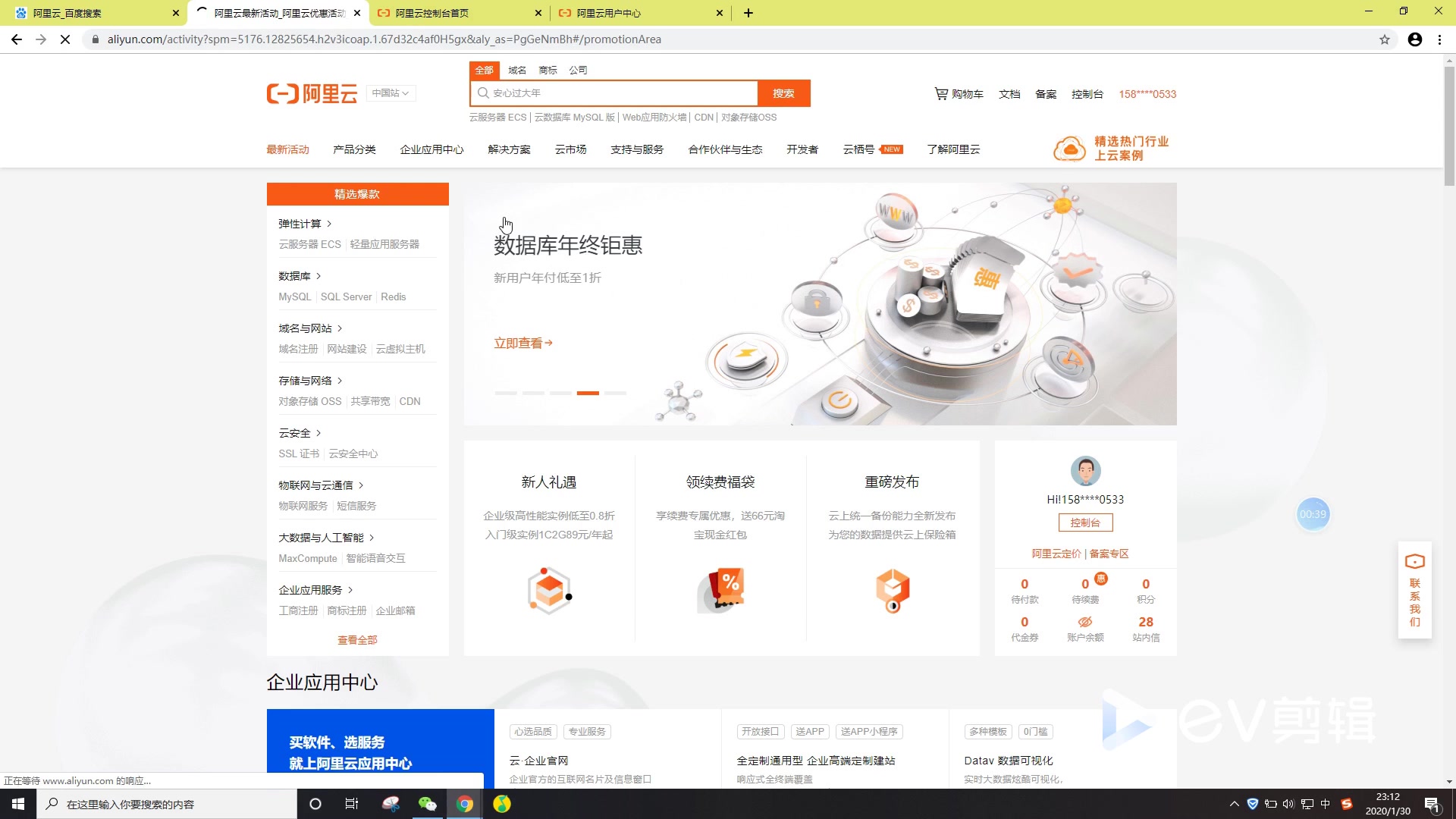Select the 全部 search tab

click(x=484, y=70)
